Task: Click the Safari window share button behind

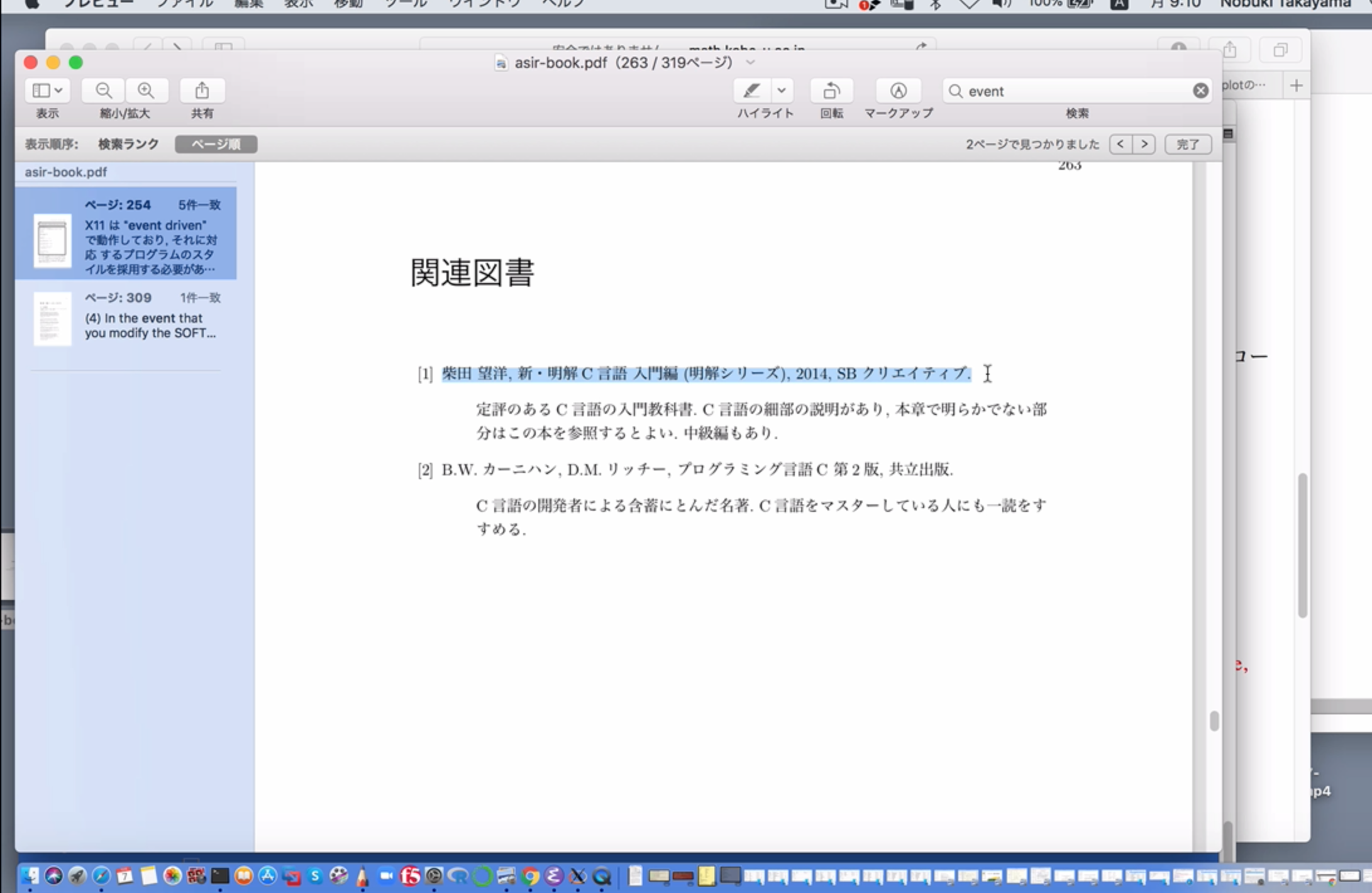Action: [x=1229, y=50]
